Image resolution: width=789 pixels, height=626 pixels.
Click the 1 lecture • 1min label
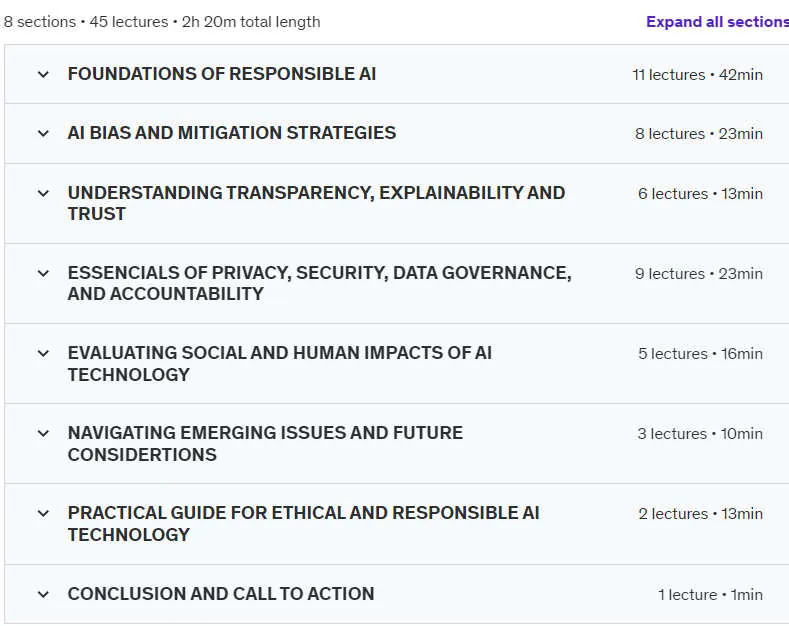pos(711,595)
